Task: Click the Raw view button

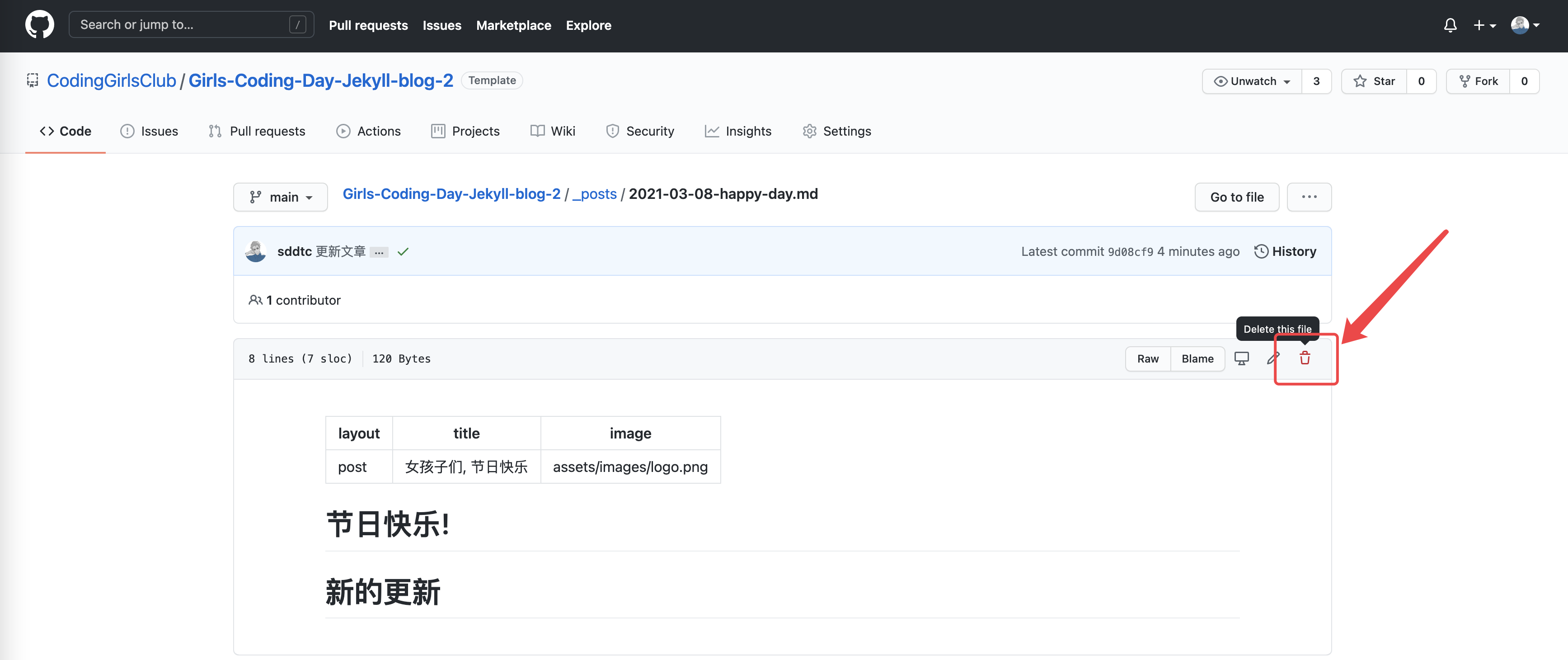Action: (1149, 357)
